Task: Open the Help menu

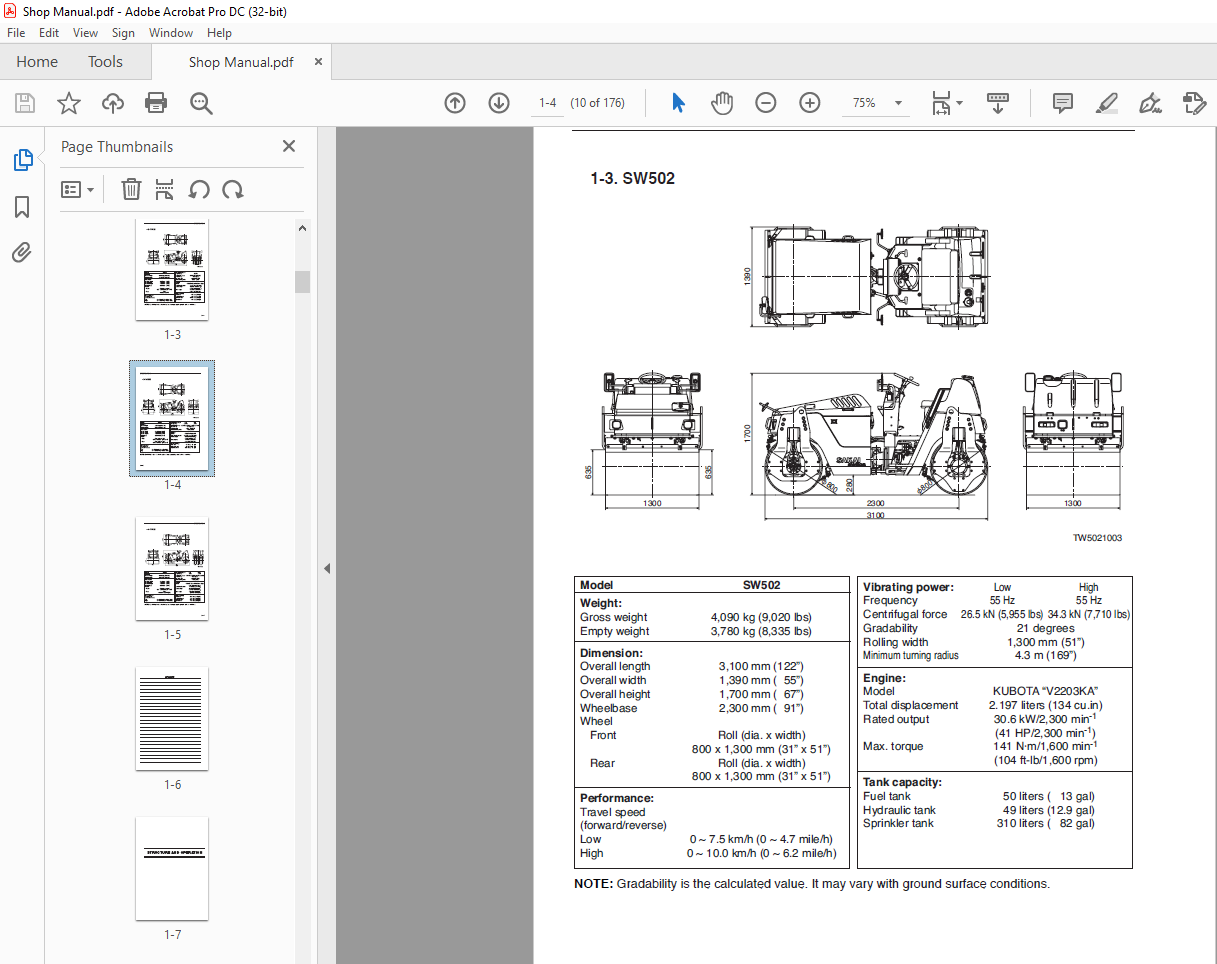Action: [x=219, y=33]
